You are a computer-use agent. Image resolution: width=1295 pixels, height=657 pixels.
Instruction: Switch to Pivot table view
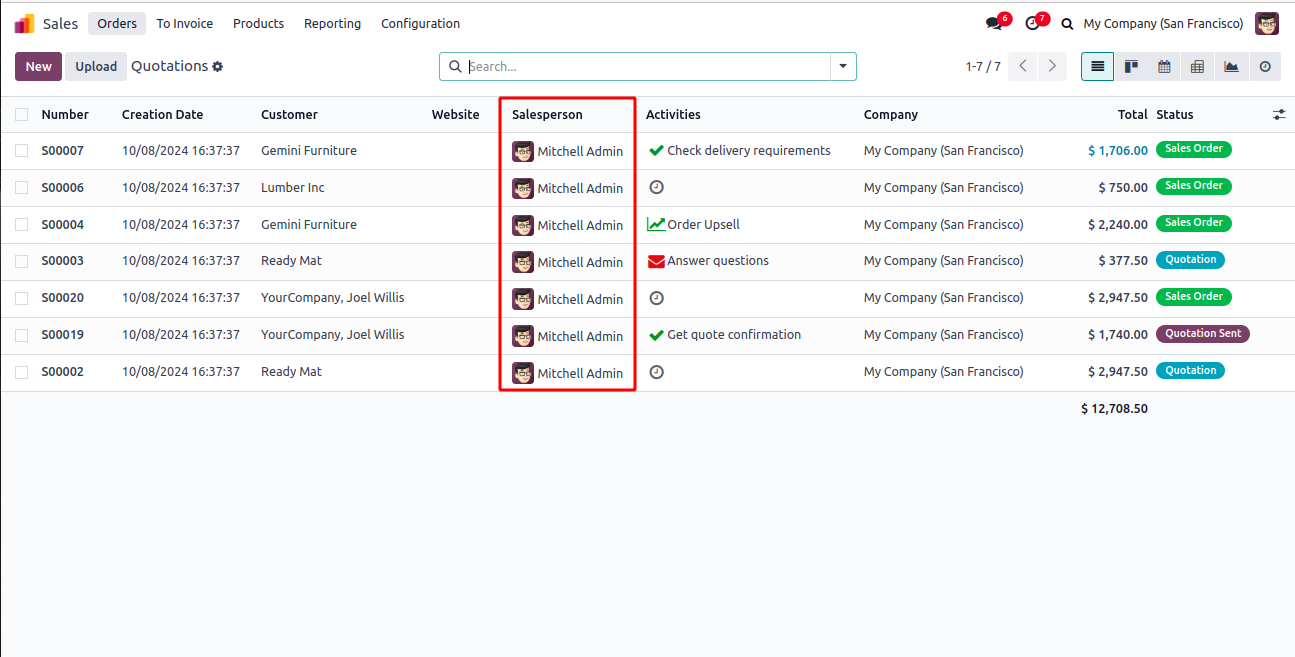click(1197, 67)
